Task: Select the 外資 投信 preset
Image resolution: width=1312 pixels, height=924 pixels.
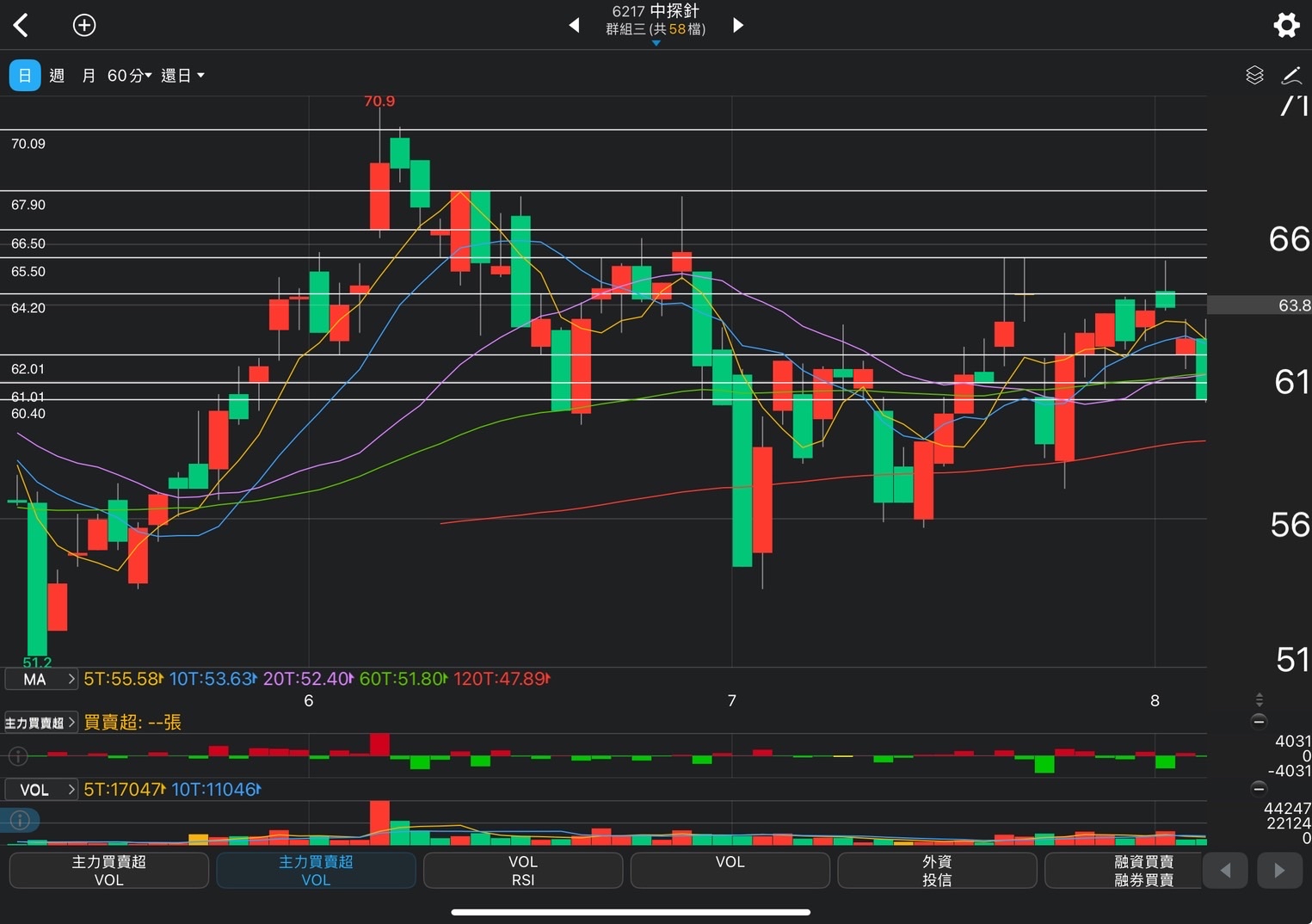Action: (x=937, y=871)
